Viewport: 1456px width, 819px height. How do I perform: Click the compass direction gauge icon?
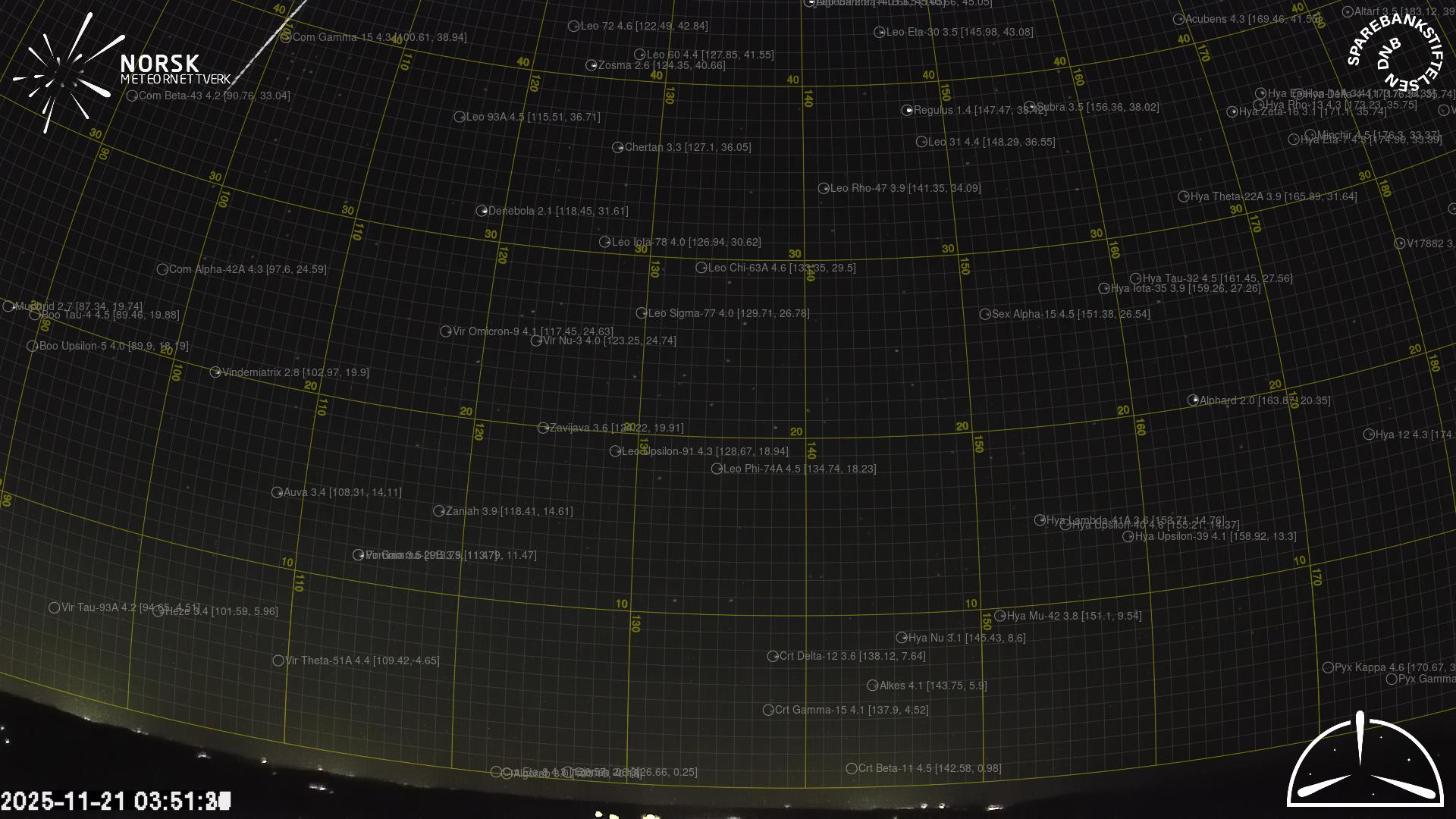(x=1364, y=761)
